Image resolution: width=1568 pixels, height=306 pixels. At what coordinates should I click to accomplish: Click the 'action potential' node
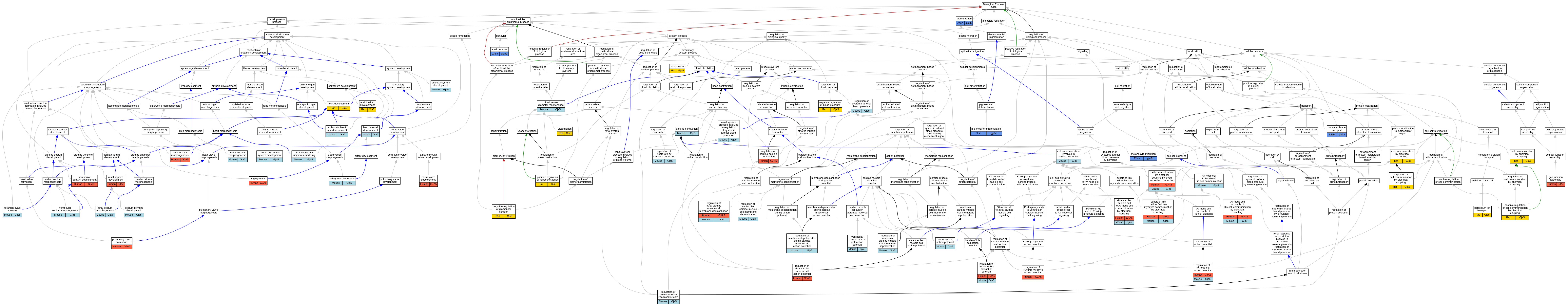pos(895,156)
